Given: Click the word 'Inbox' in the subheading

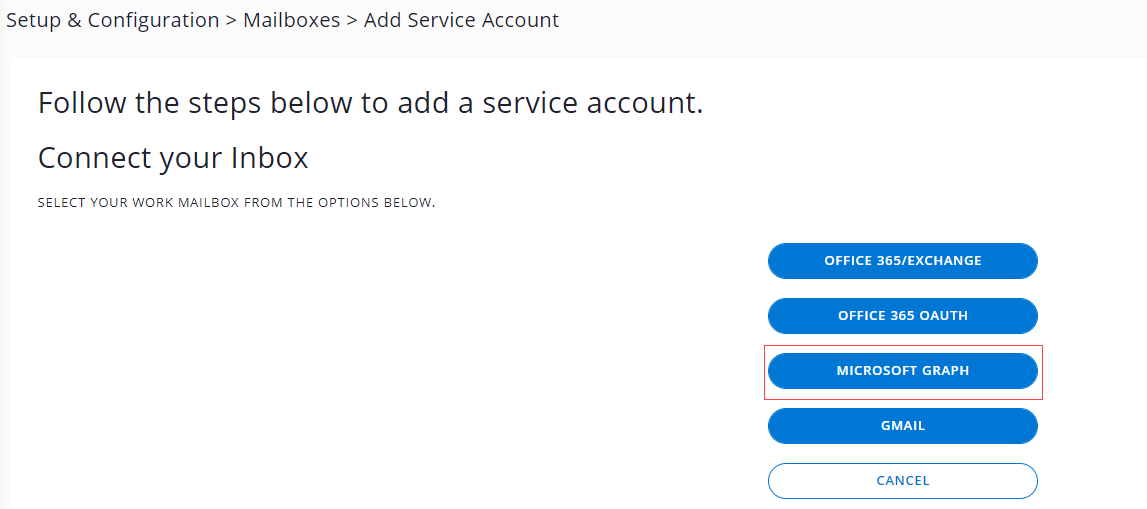Looking at the screenshot, I should click(270, 158).
